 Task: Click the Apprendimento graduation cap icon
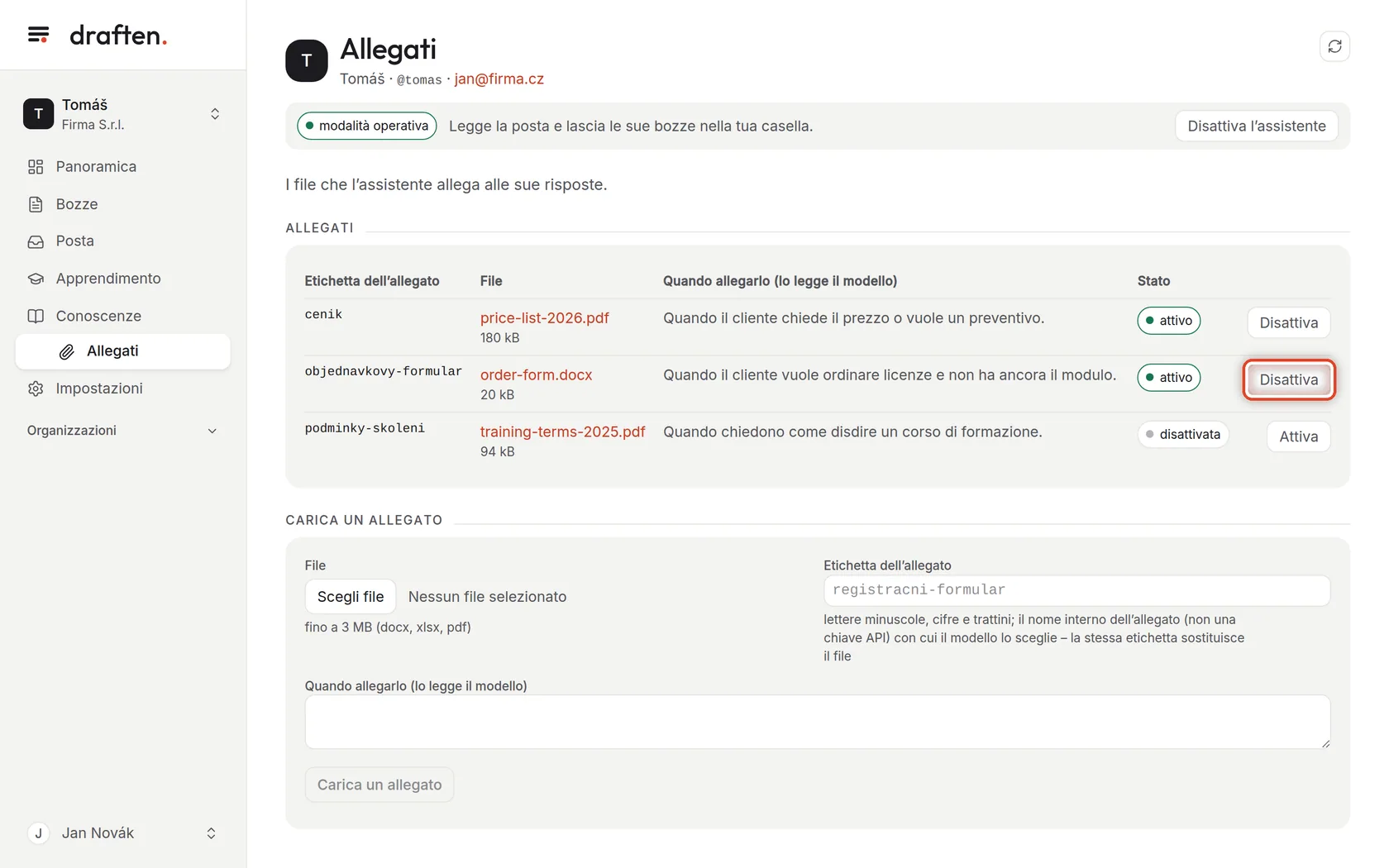[36, 279]
